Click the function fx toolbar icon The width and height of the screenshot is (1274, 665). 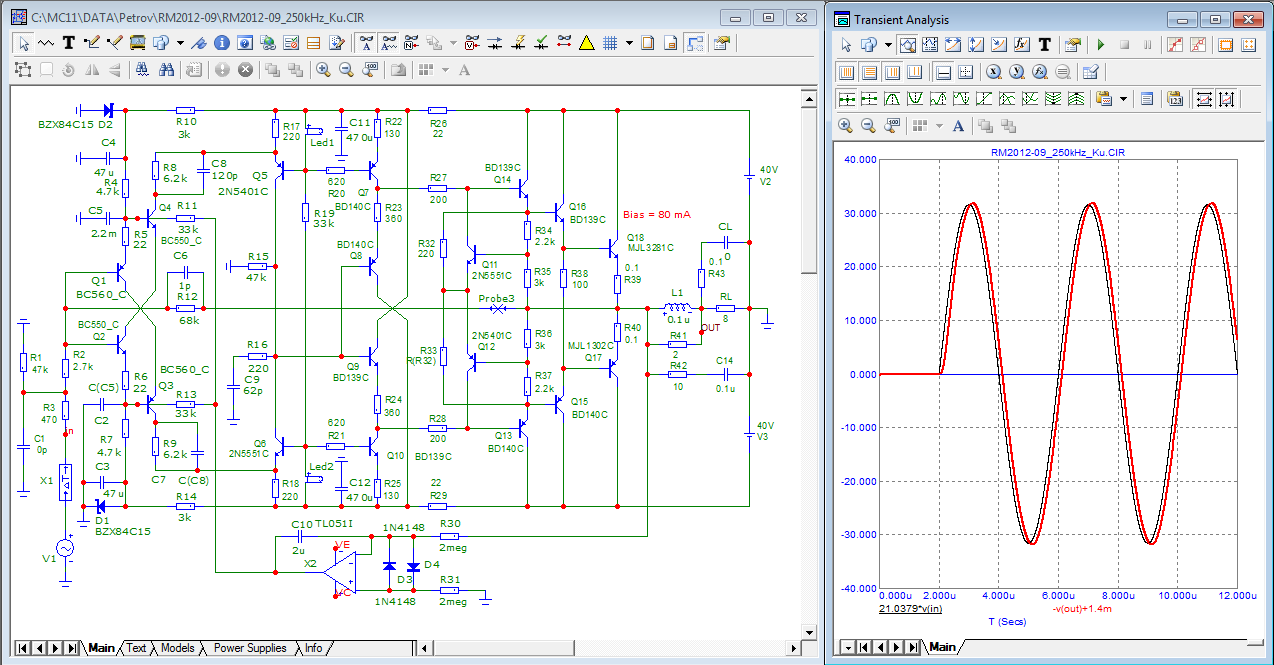coord(1022,45)
